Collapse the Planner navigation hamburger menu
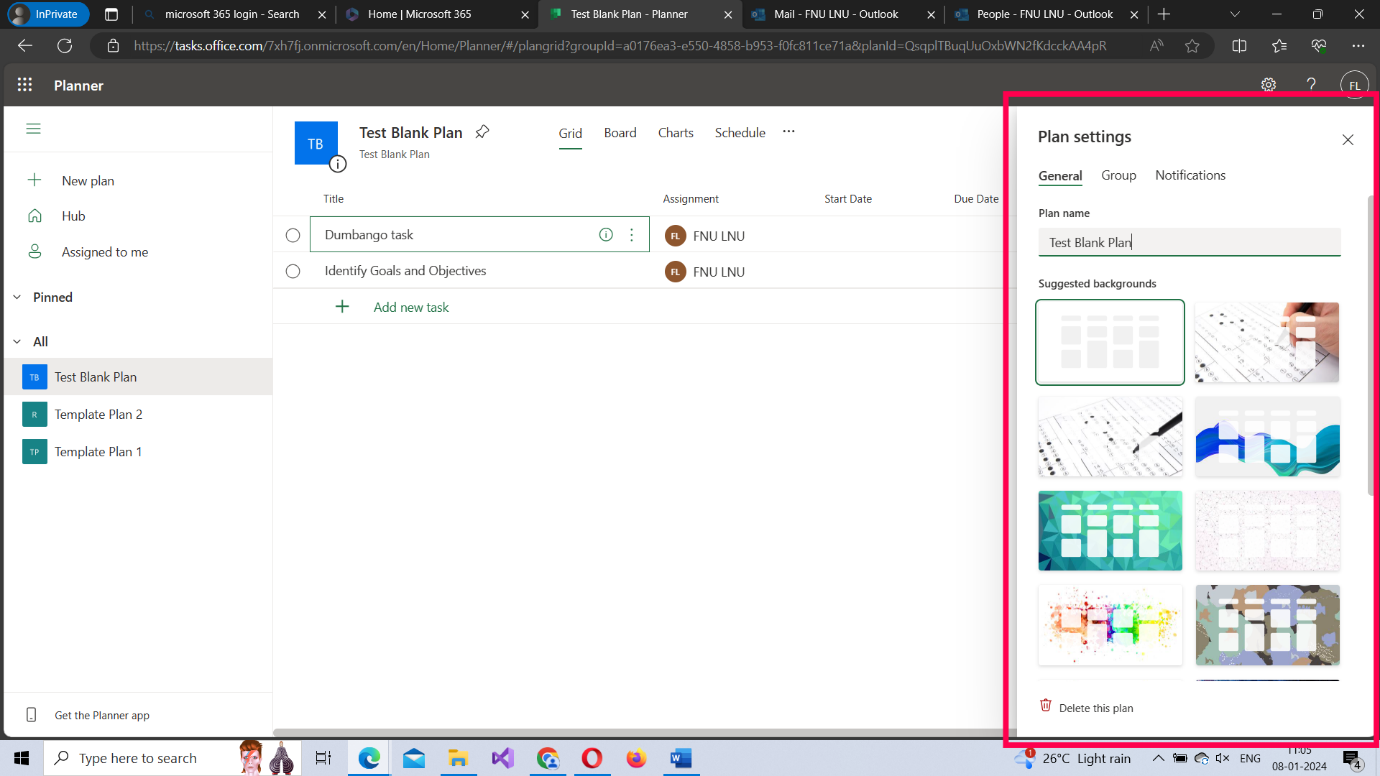Screen dimensions: 1380x776 pos(34,129)
